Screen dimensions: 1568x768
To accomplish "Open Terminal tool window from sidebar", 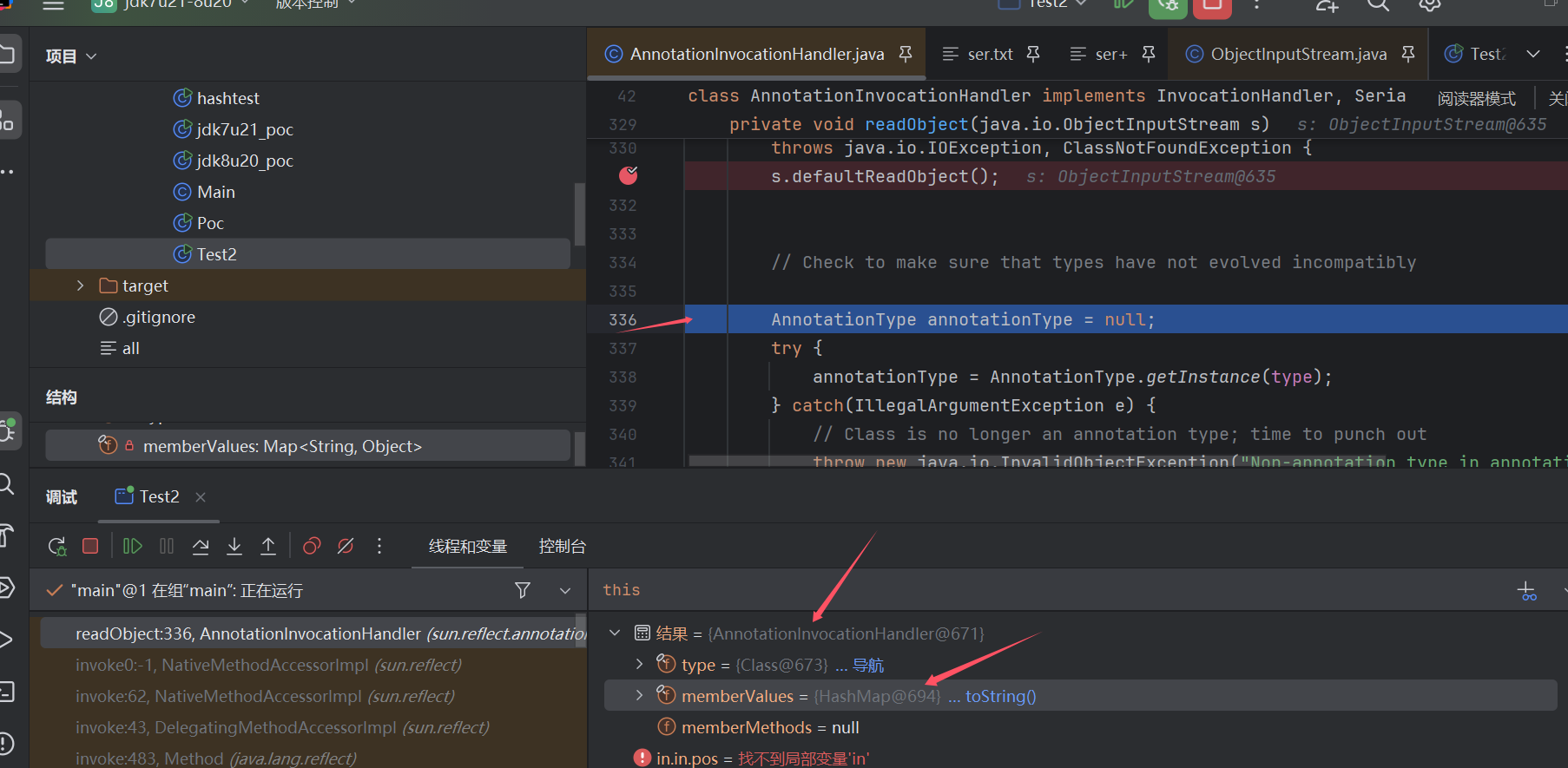I will tap(7, 692).
